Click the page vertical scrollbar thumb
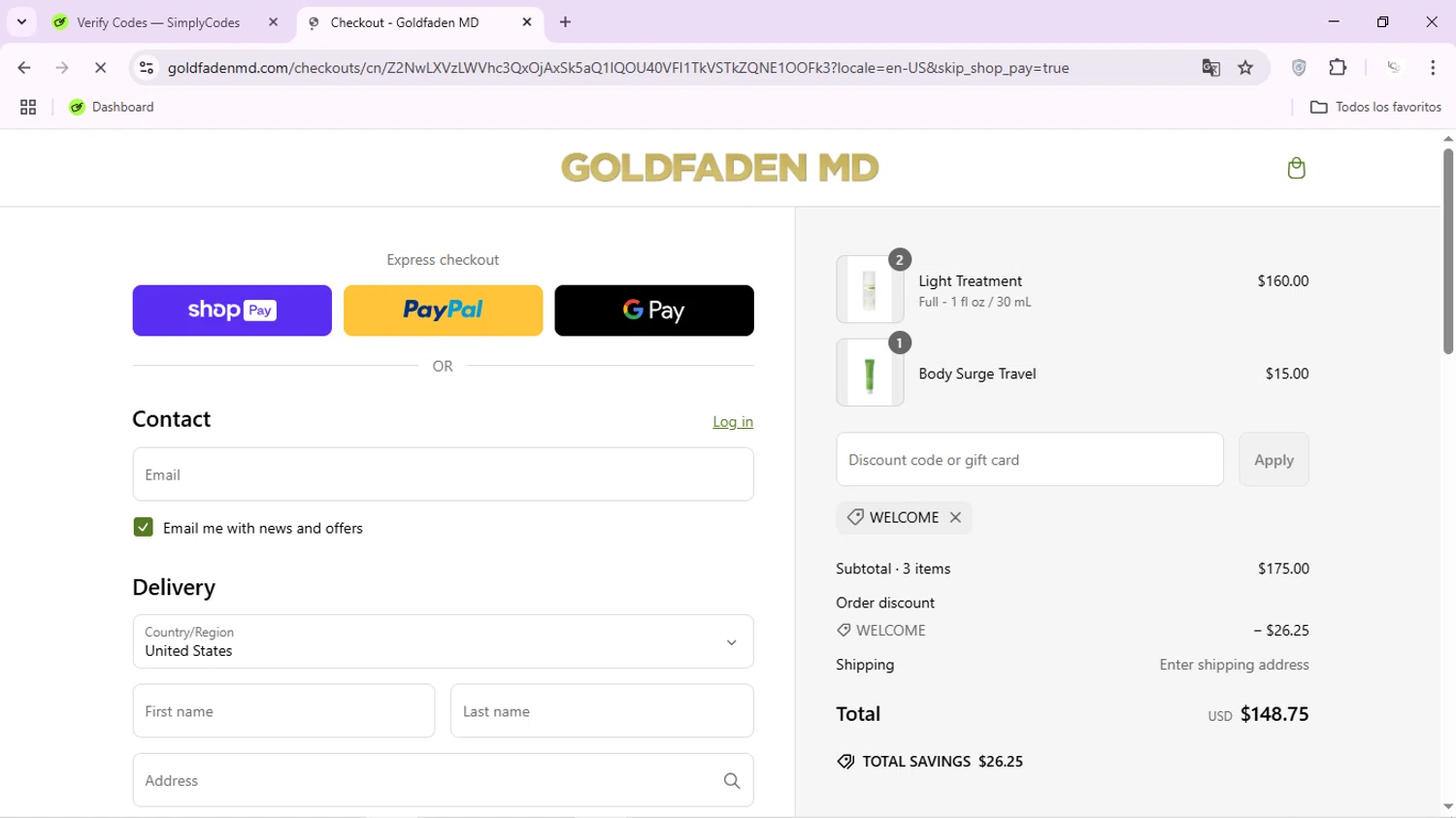This screenshot has height=818, width=1456. tap(1448, 250)
